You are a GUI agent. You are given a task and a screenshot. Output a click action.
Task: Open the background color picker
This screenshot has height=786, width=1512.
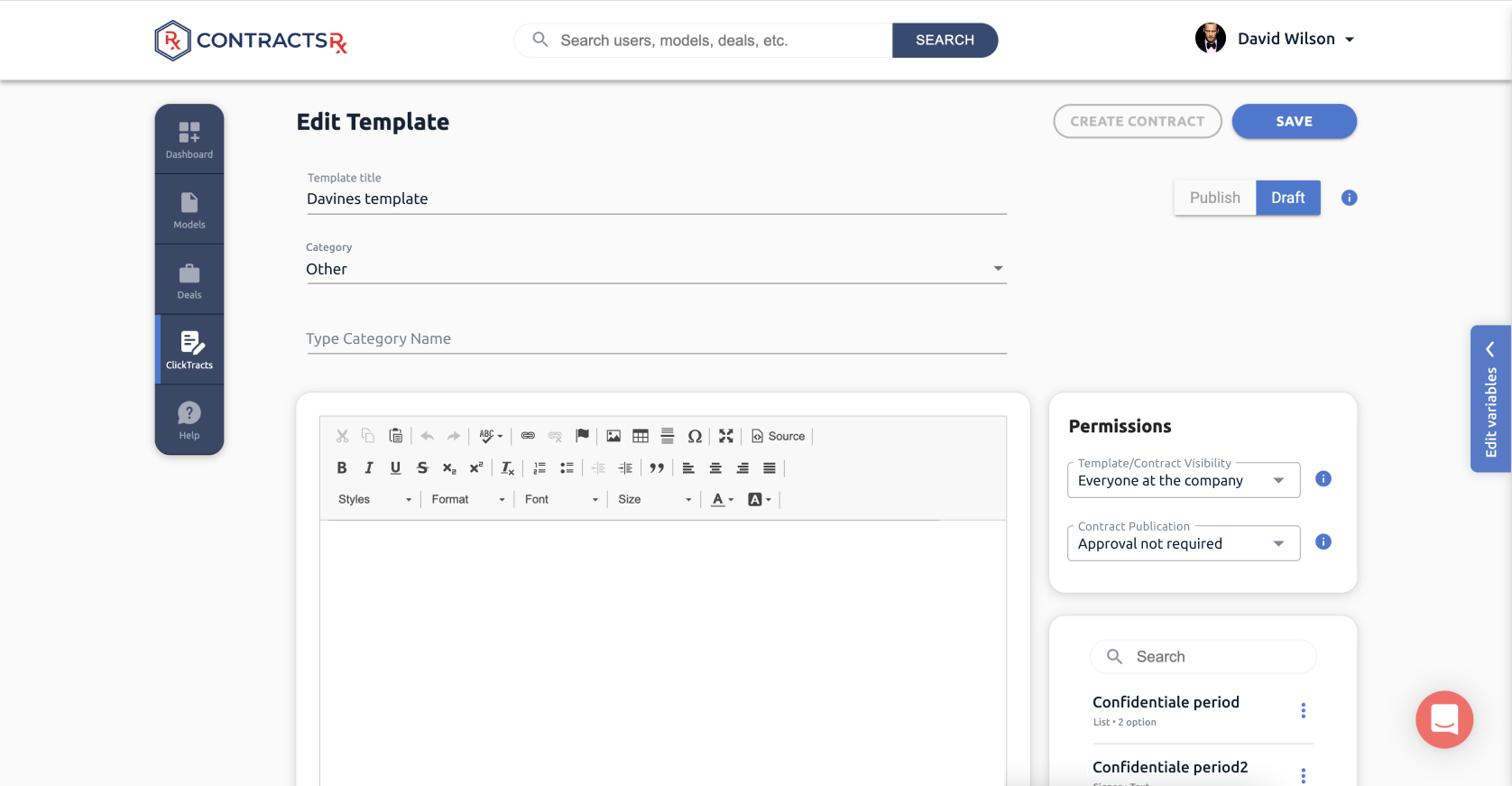point(760,499)
